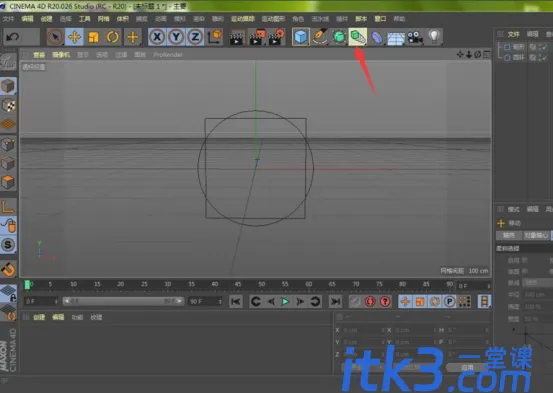Toggle Enable Snap magnet icon
The width and height of the screenshot is (553, 393).
coord(8,269)
